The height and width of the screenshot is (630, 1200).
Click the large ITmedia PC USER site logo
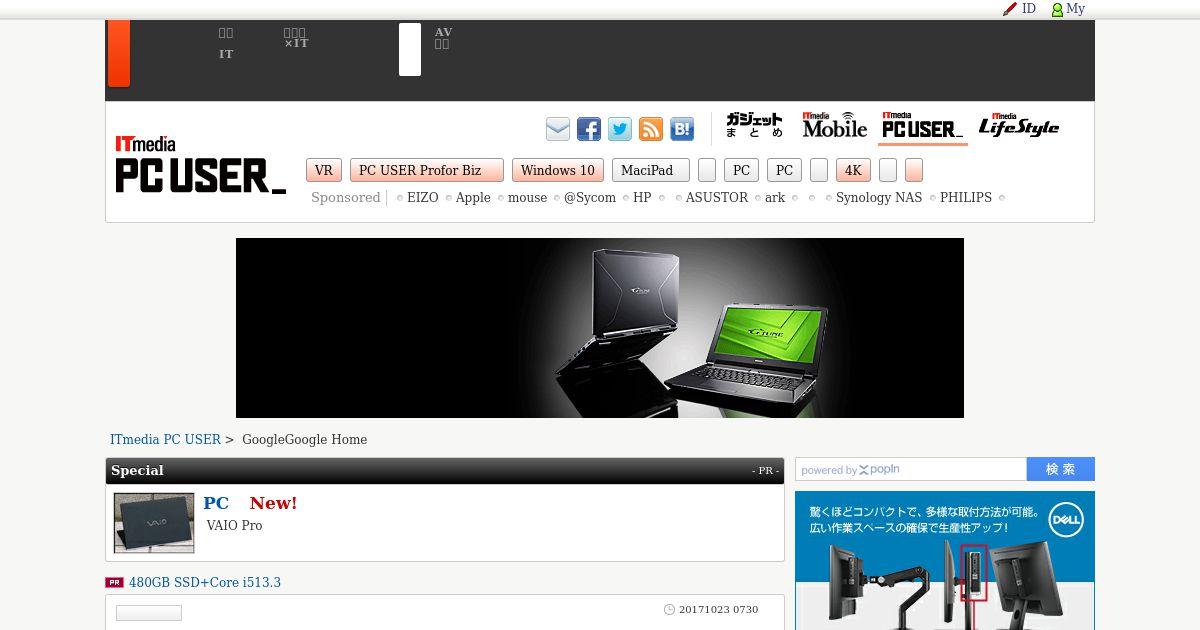click(x=200, y=165)
